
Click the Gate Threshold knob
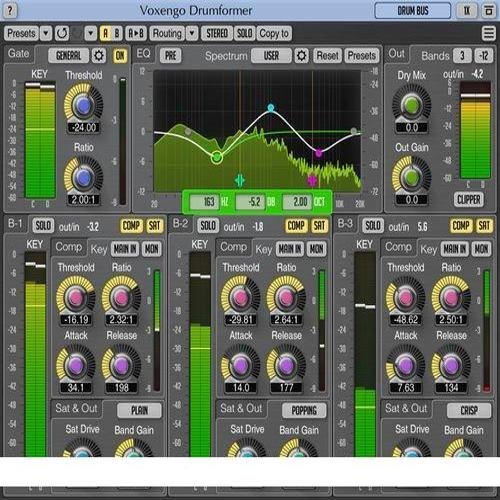pos(83,106)
